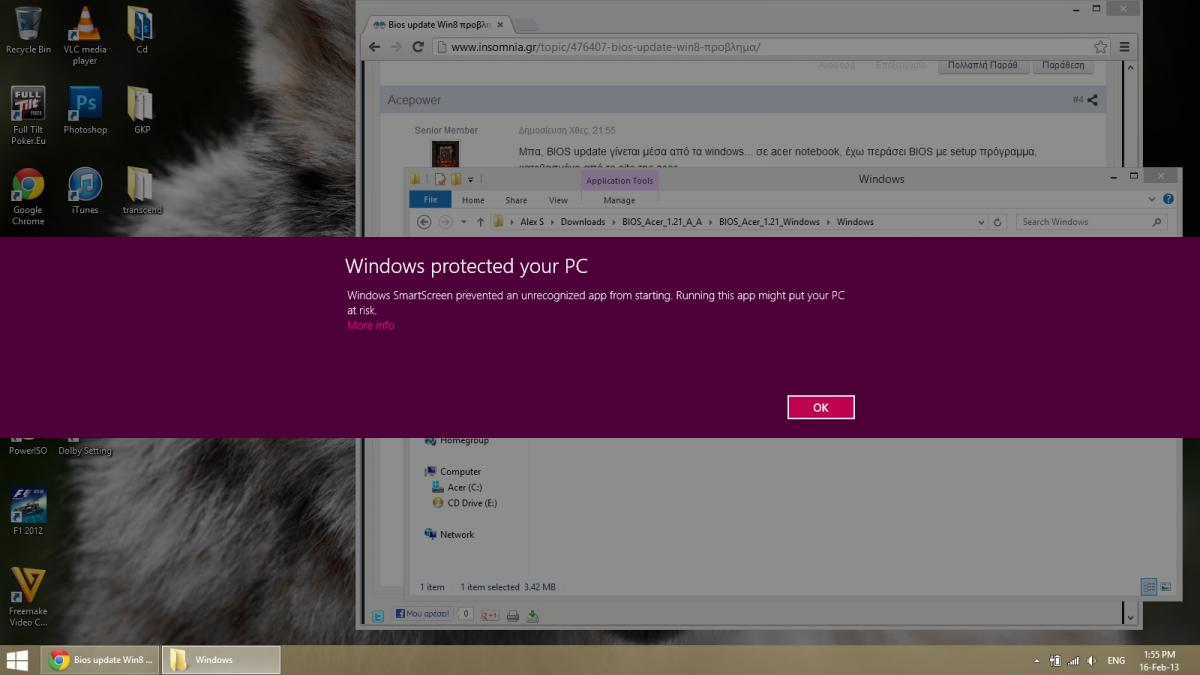The image size is (1200, 675).
Task: Select the Photoshop desktop shortcut
Action: [x=85, y=110]
